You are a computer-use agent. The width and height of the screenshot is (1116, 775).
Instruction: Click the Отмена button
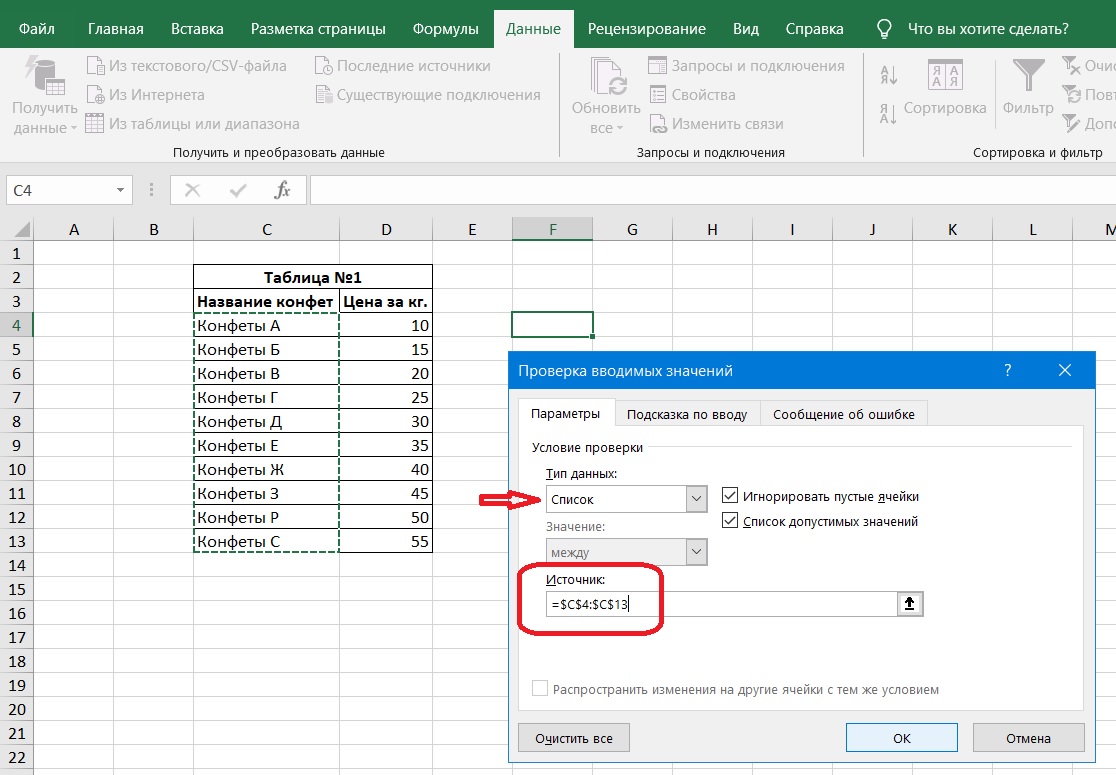click(1028, 738)
